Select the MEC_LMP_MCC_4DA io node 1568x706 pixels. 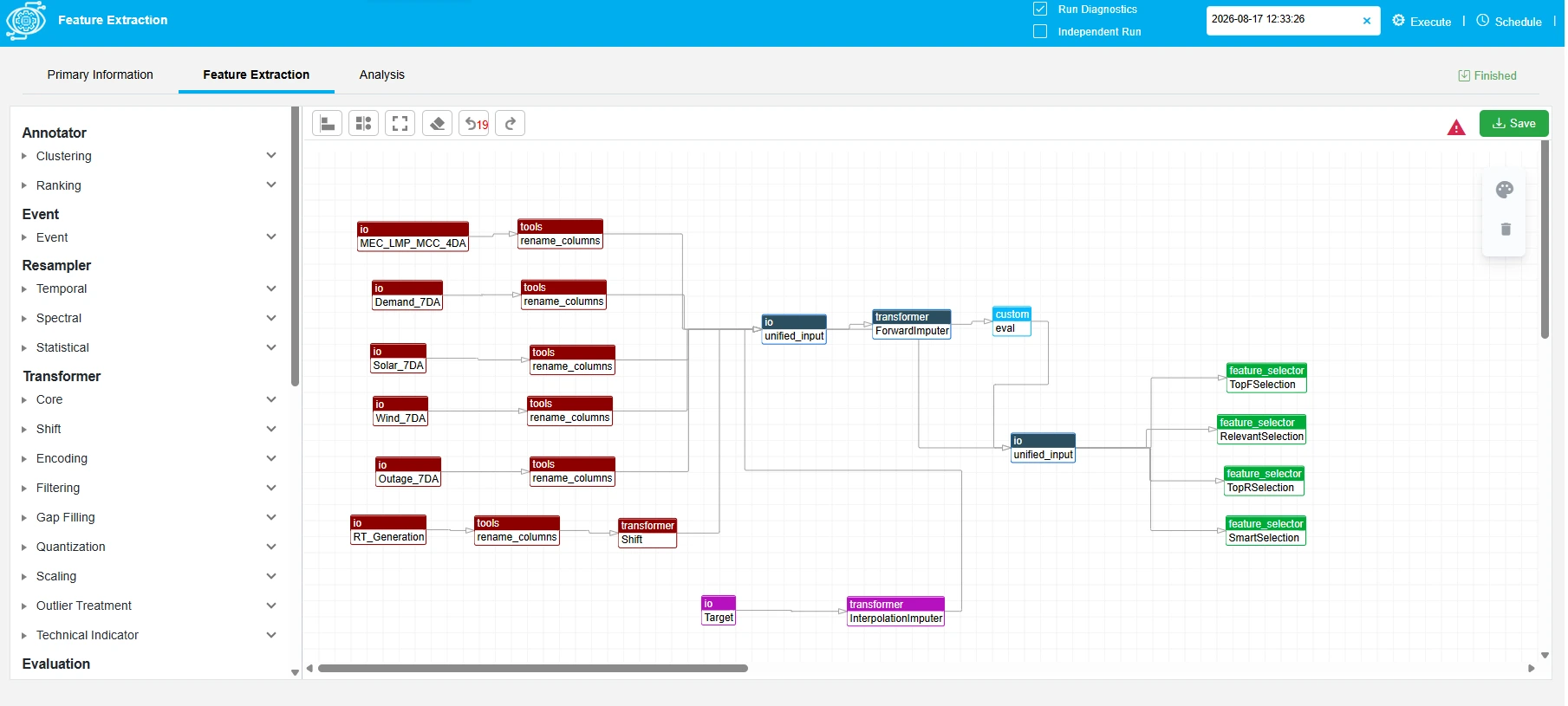[x=413, y=236]
